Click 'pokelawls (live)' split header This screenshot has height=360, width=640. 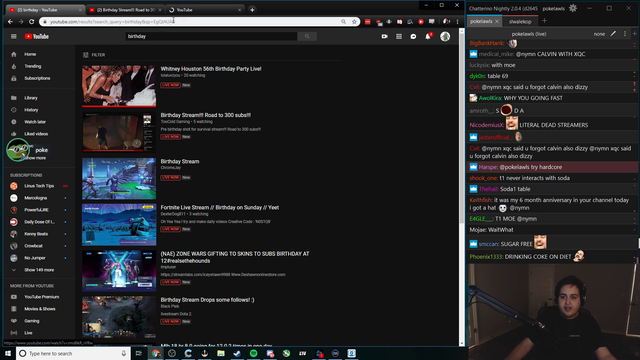point(529,34)
